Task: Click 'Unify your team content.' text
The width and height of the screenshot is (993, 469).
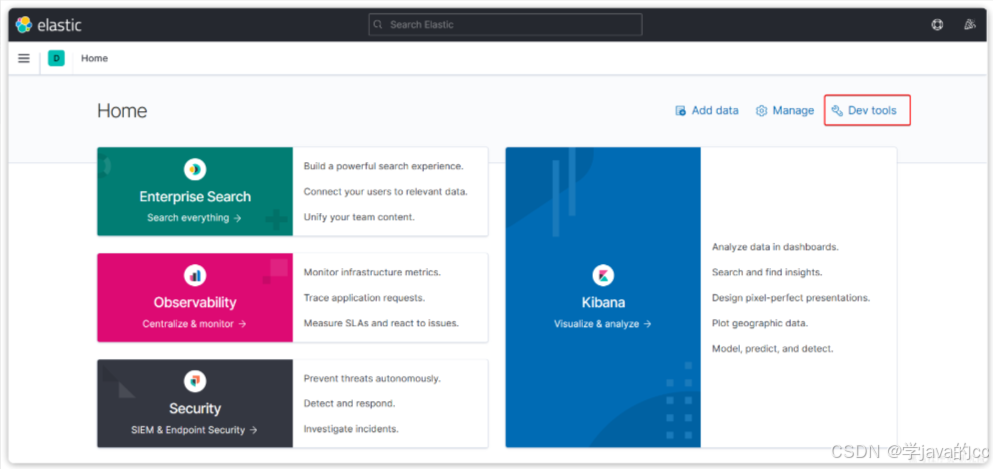Action: 359,217
